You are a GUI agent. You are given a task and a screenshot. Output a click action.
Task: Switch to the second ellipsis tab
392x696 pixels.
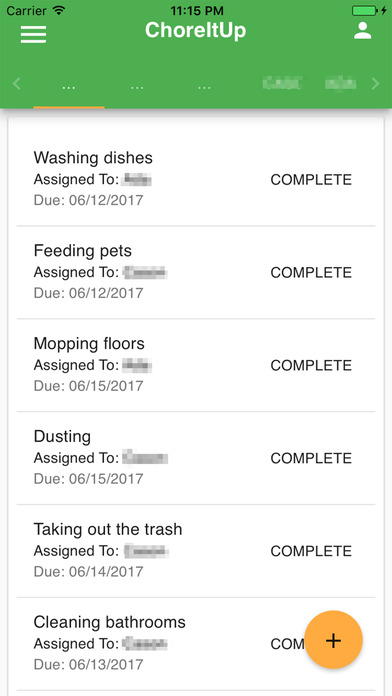137,87
